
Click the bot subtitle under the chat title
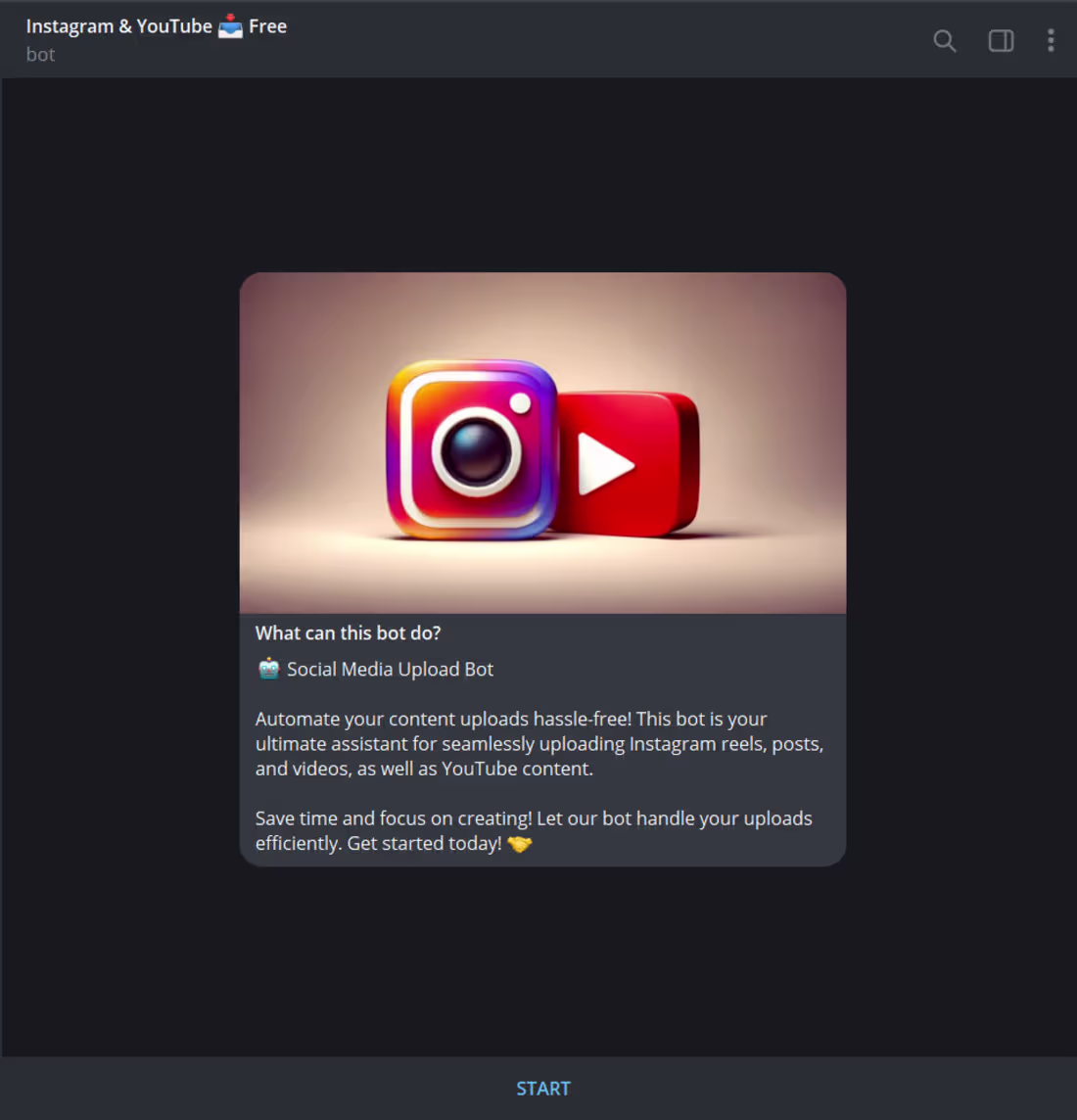coord(40,55)
